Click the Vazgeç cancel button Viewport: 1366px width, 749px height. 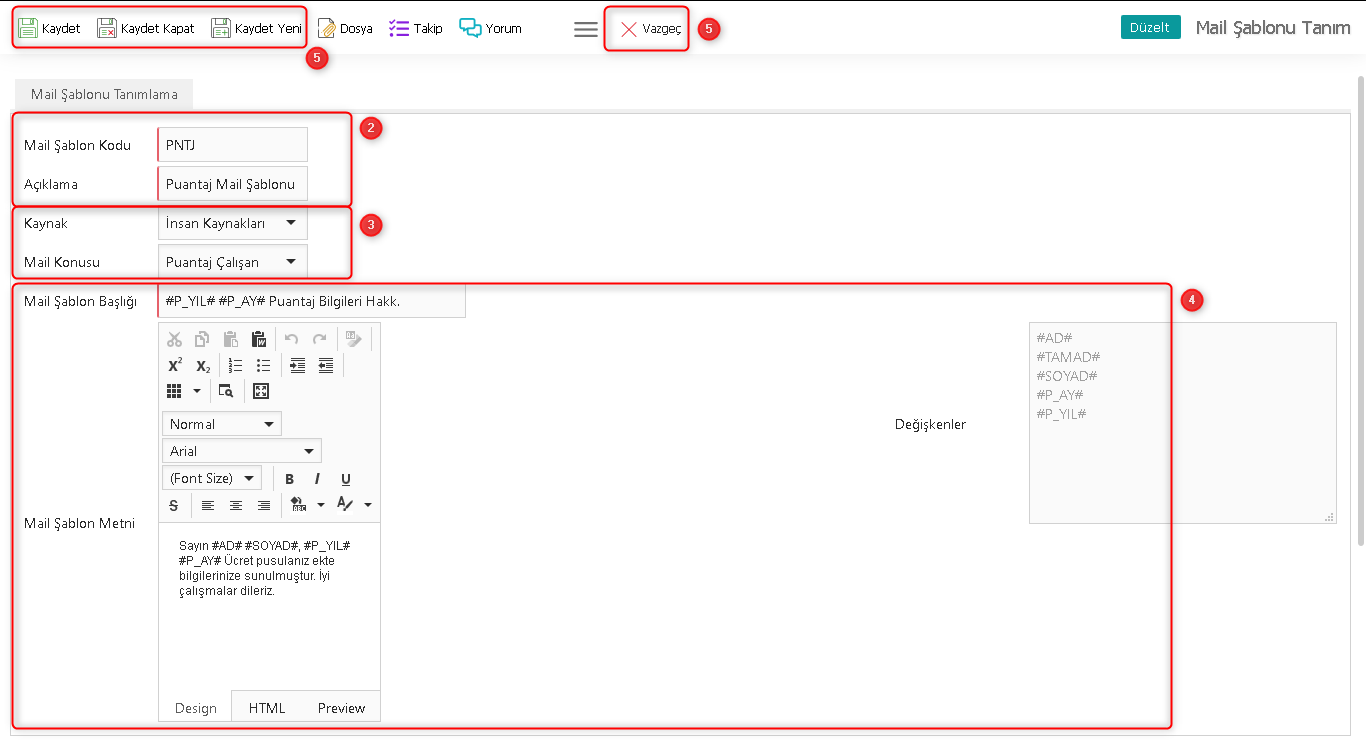[x=648, y=29]
